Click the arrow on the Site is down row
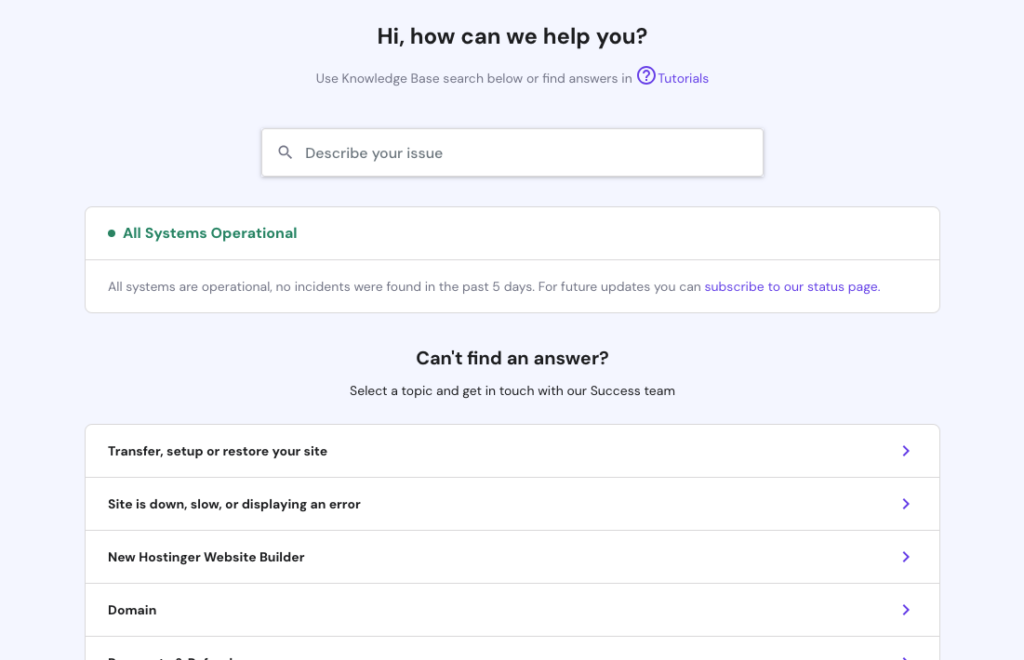1024x660 pixels. (906, 504)
